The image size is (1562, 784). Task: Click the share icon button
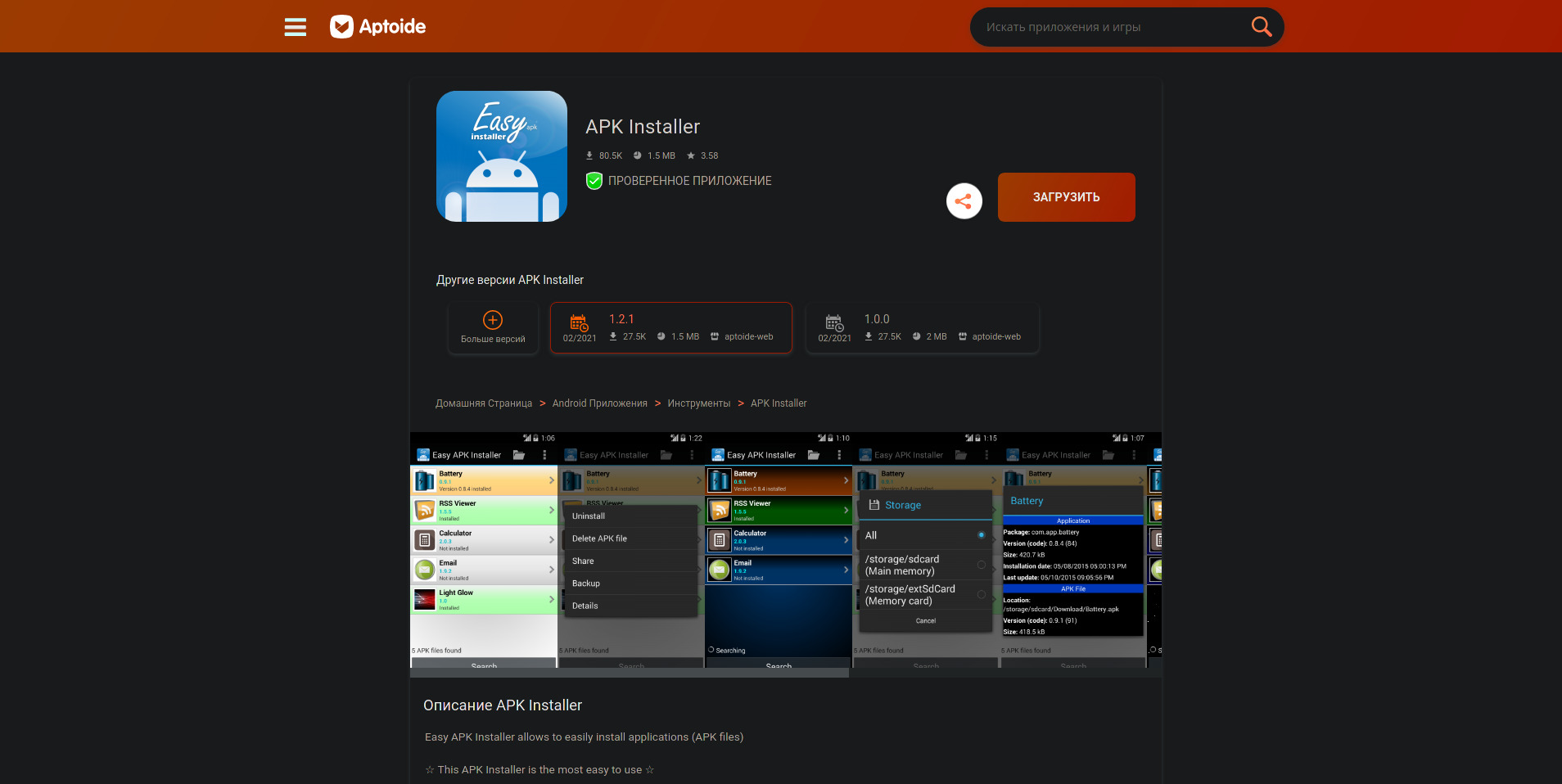(964, 201)
